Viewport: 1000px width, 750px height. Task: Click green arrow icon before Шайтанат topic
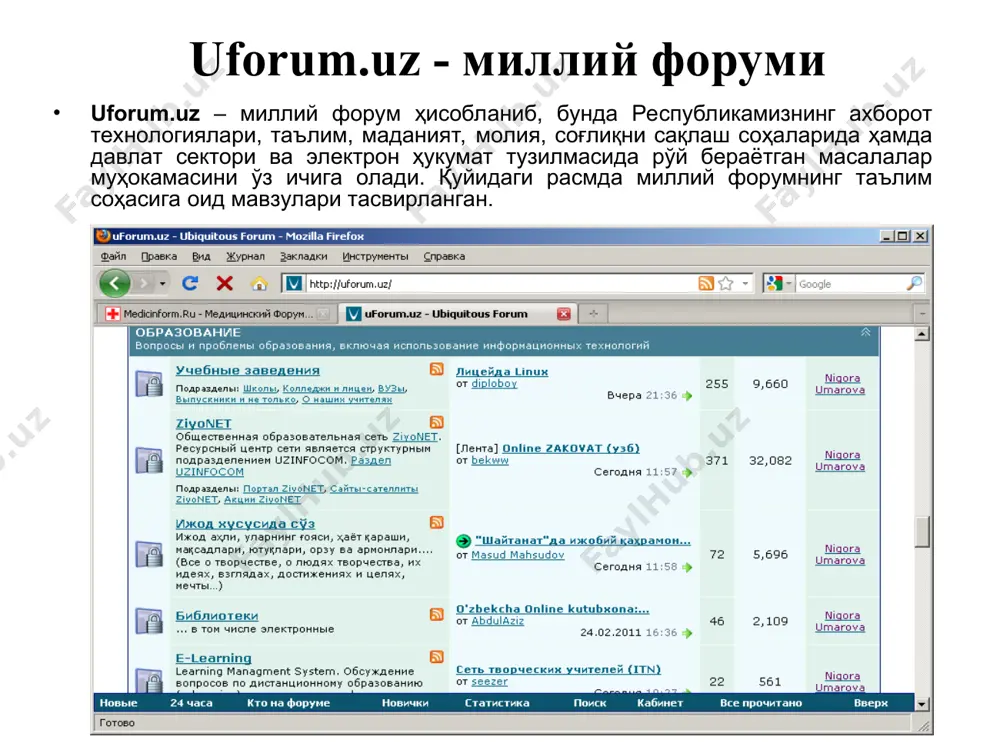[x=464, y=541]
